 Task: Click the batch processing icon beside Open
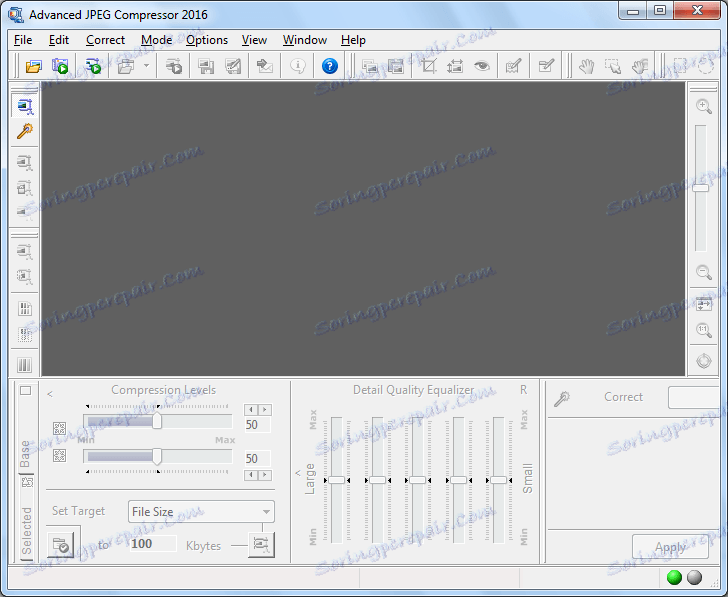[x=60, y=66]
